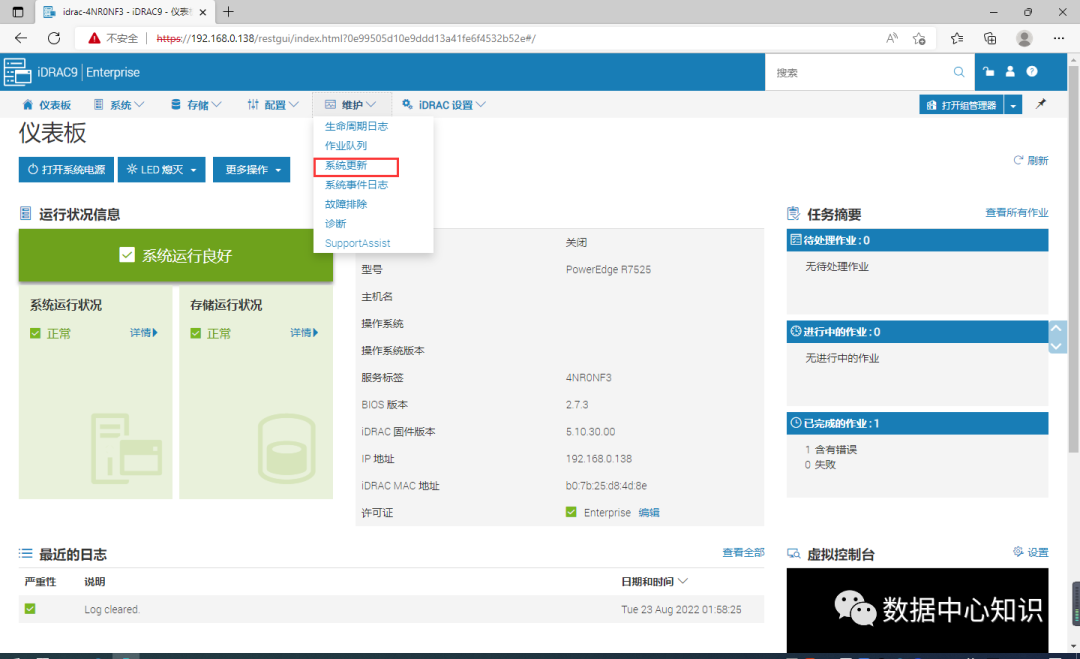Expand the 配置 menu
Screen dimensions: 1080x659
pyautogui.click(x=273, y=105)
